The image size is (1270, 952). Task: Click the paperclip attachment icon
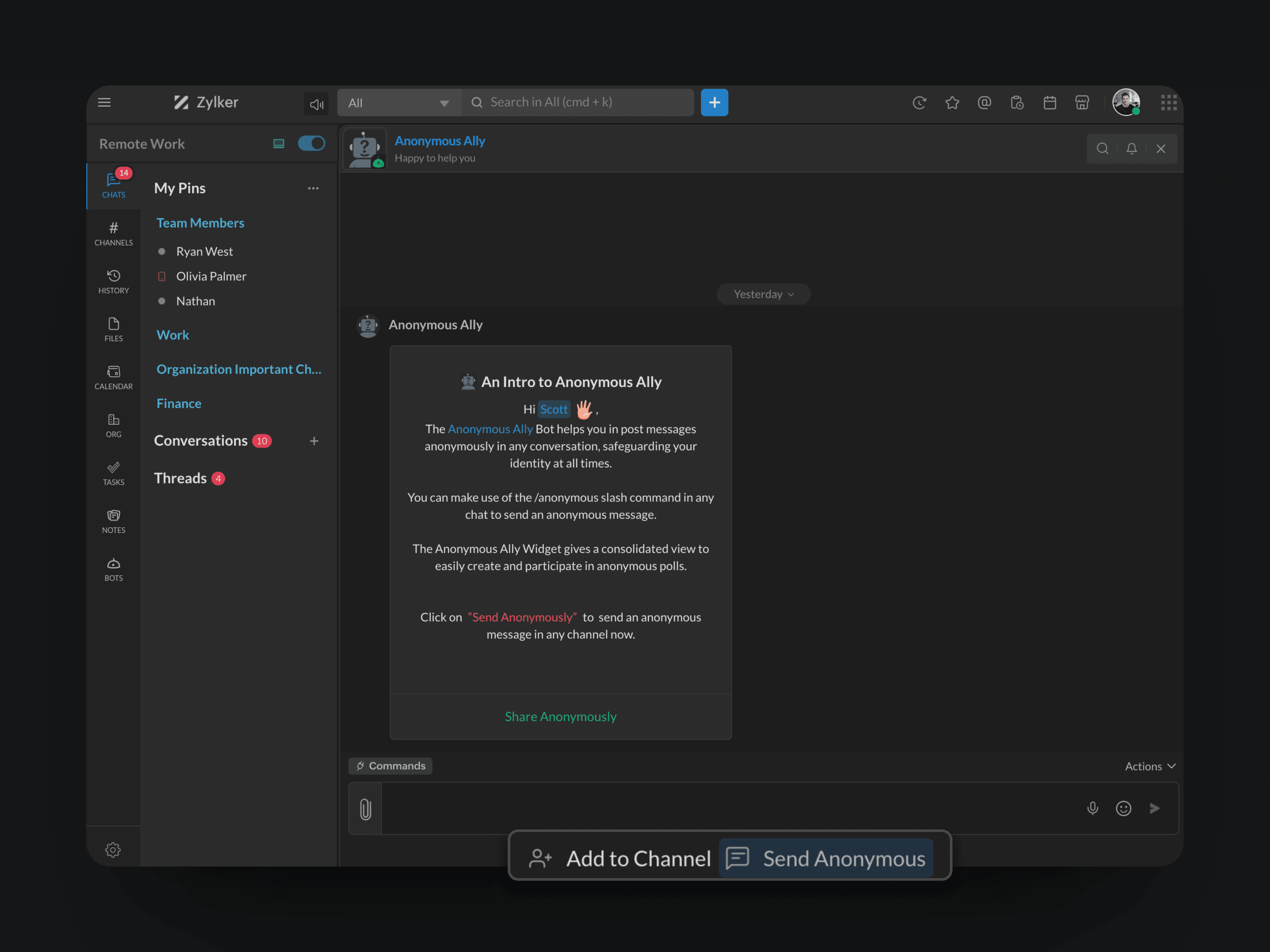tap(366, 809)
